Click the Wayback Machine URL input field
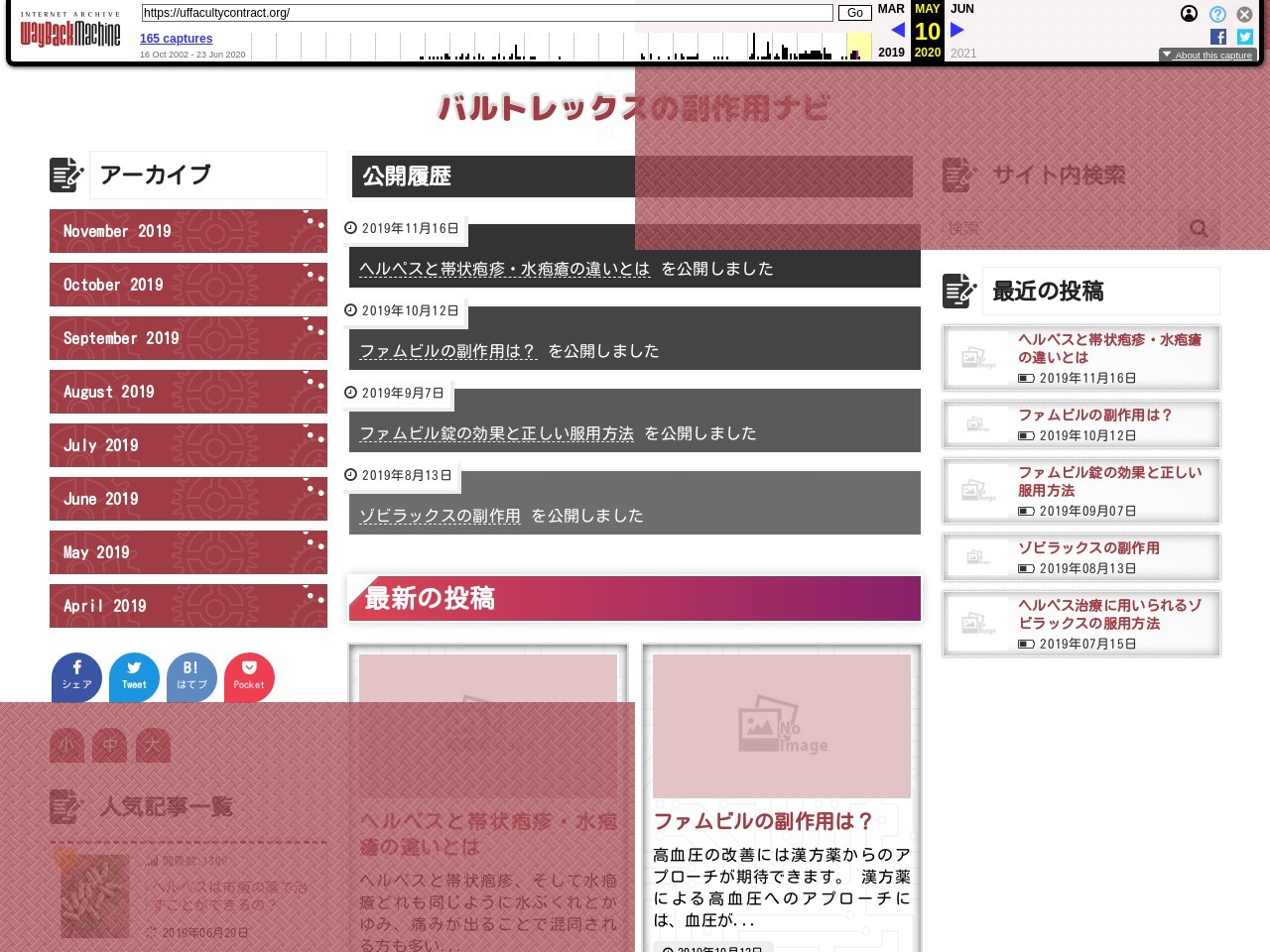This screenshot has width=1270, height=952. click(x=486, y=13)
